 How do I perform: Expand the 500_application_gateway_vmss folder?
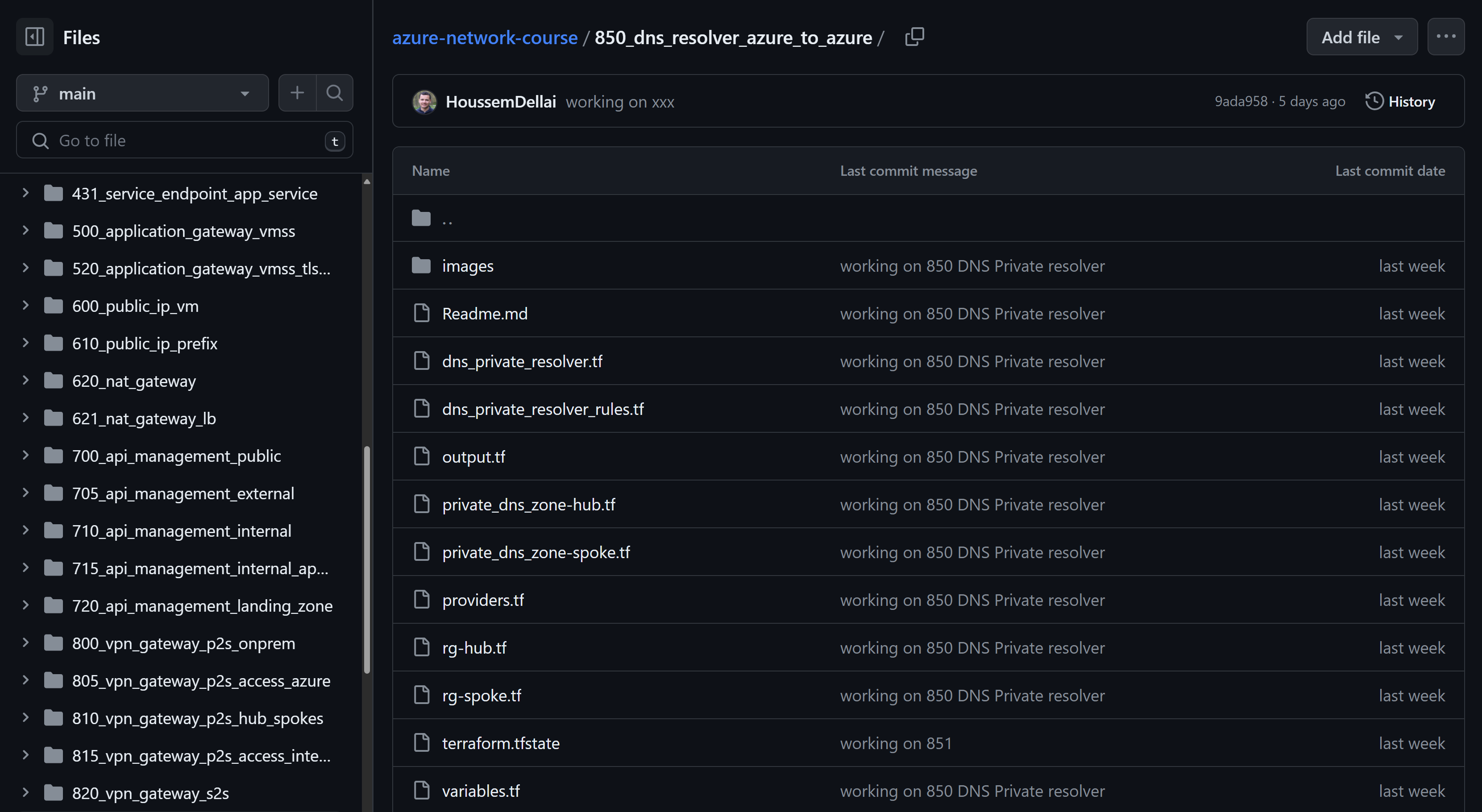(x=25, y=231)
